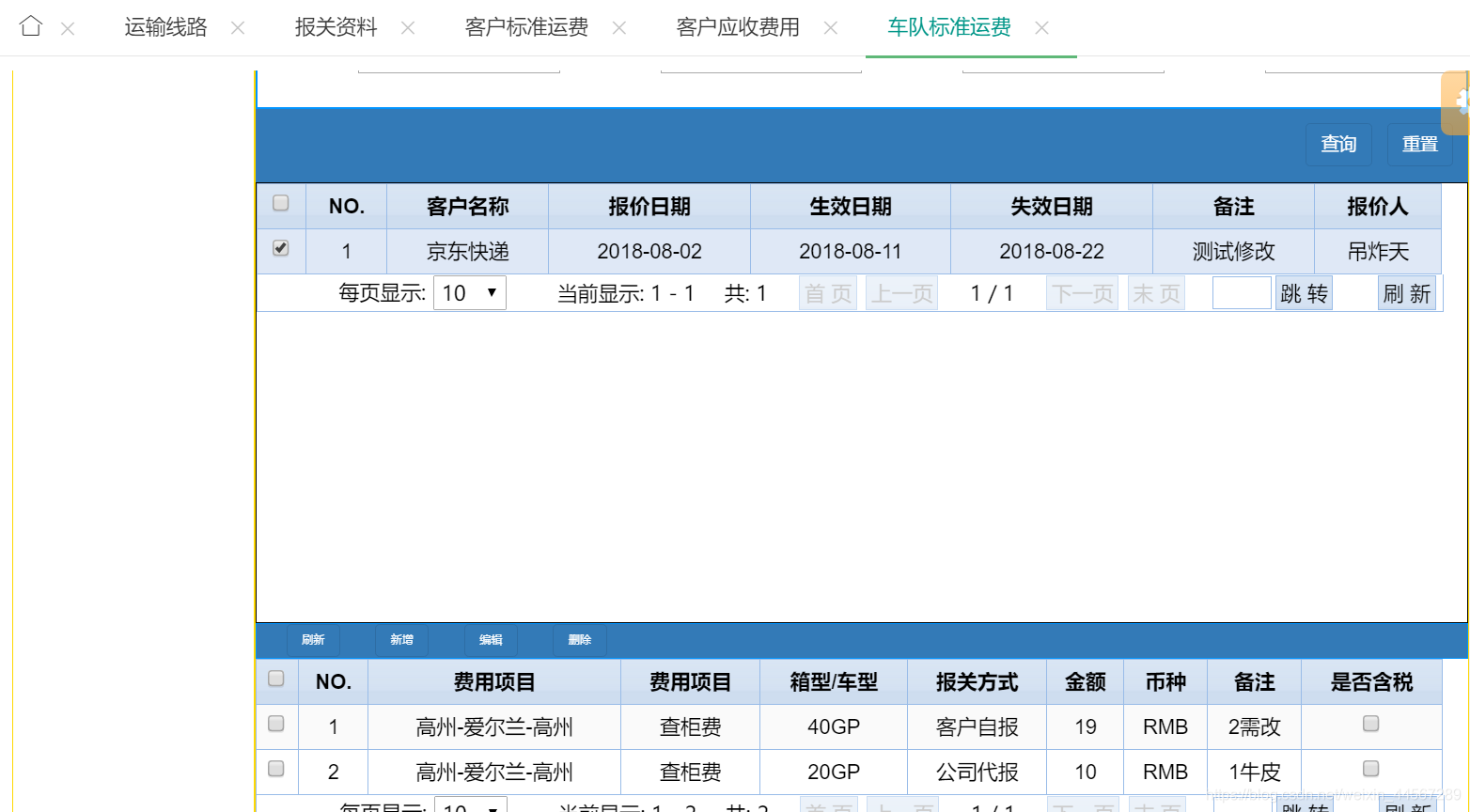Click the 客户自报 cell
1470x812 pixels.
coord(977,727)
